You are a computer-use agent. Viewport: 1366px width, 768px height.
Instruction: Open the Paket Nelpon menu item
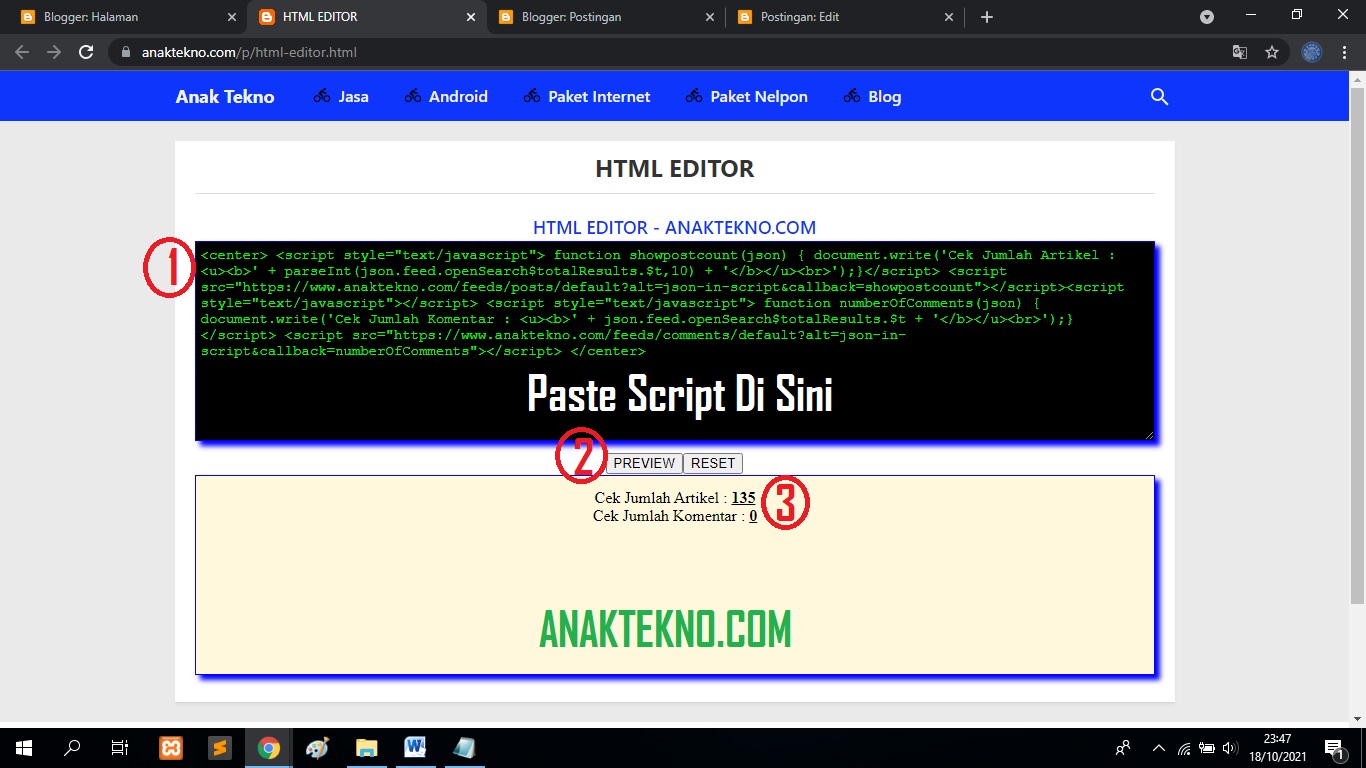759,97
